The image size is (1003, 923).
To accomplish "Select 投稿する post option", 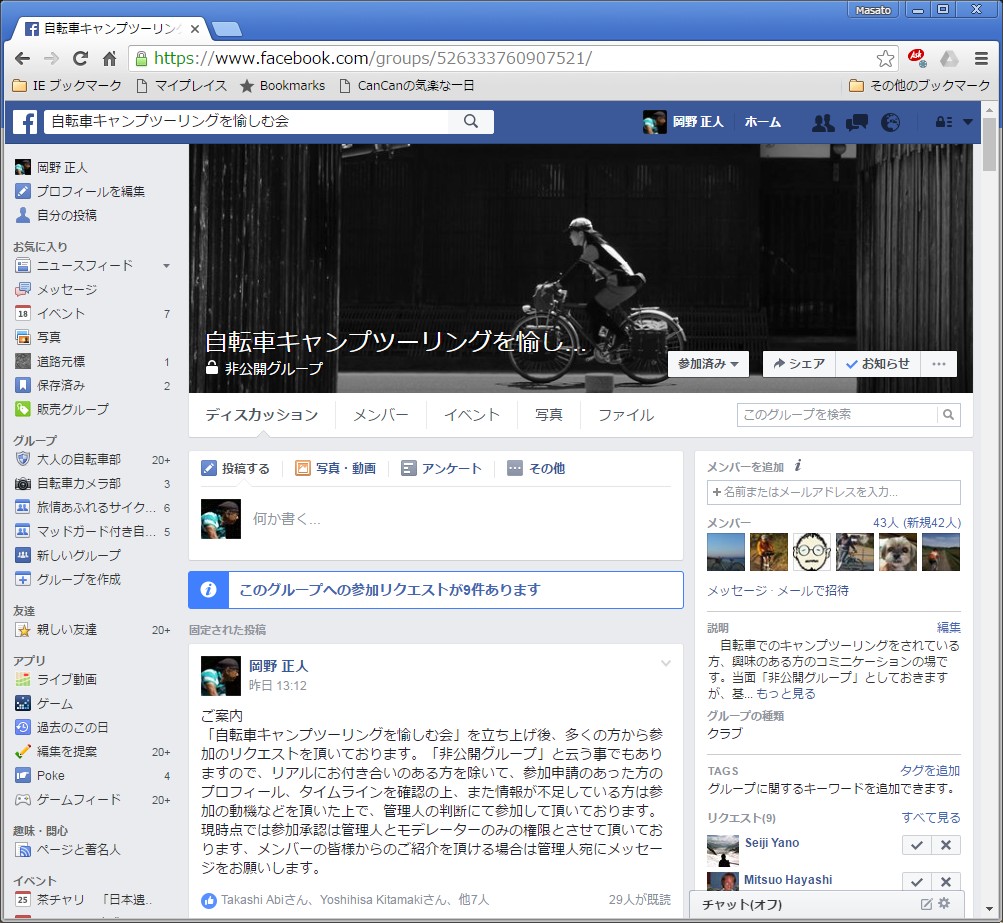I will point(235,468).
